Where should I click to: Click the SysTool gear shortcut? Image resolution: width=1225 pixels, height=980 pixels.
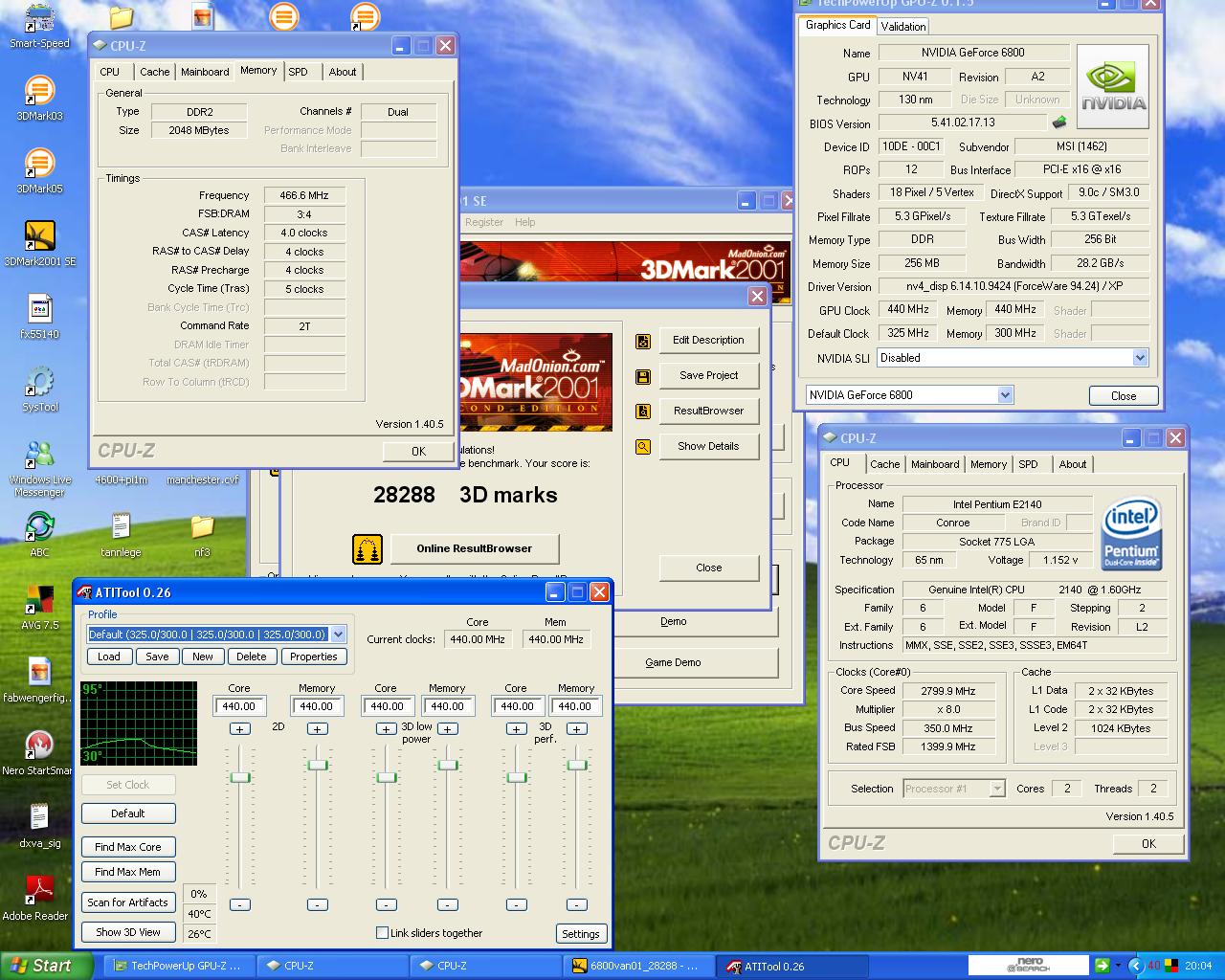coord(39,389)
